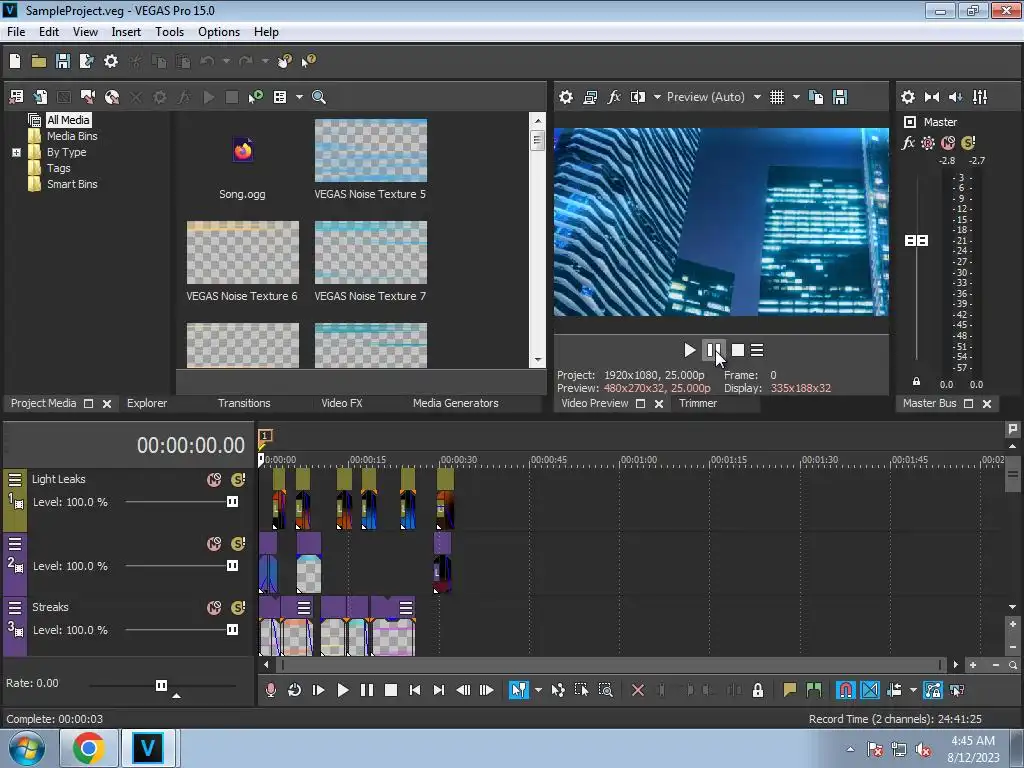1024x768 pixels.
Task: Click the Master Bus volume fader
Action: 916,241
